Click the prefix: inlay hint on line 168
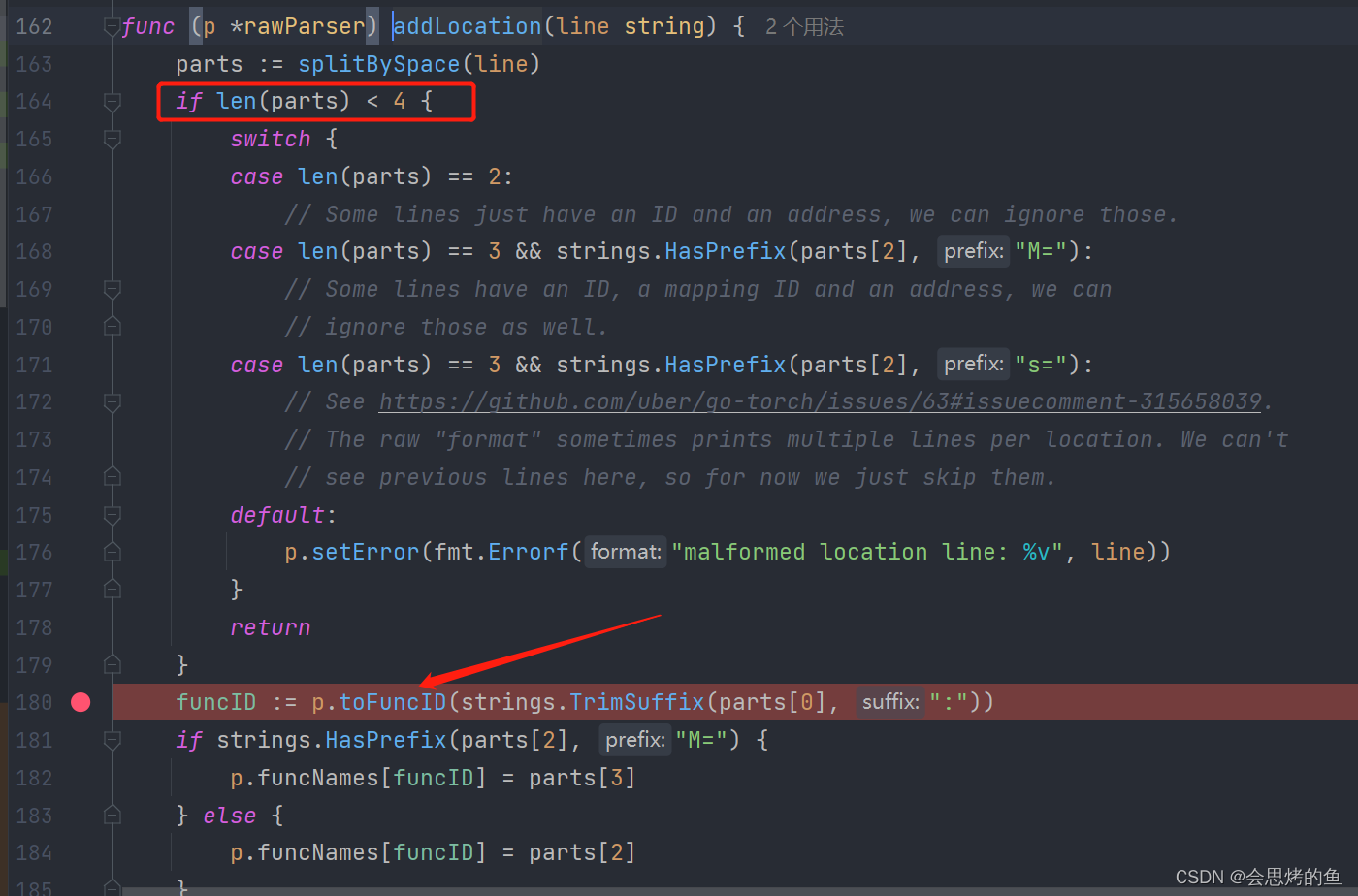This screenshot has height=896, width=1358. click(974, 251)
